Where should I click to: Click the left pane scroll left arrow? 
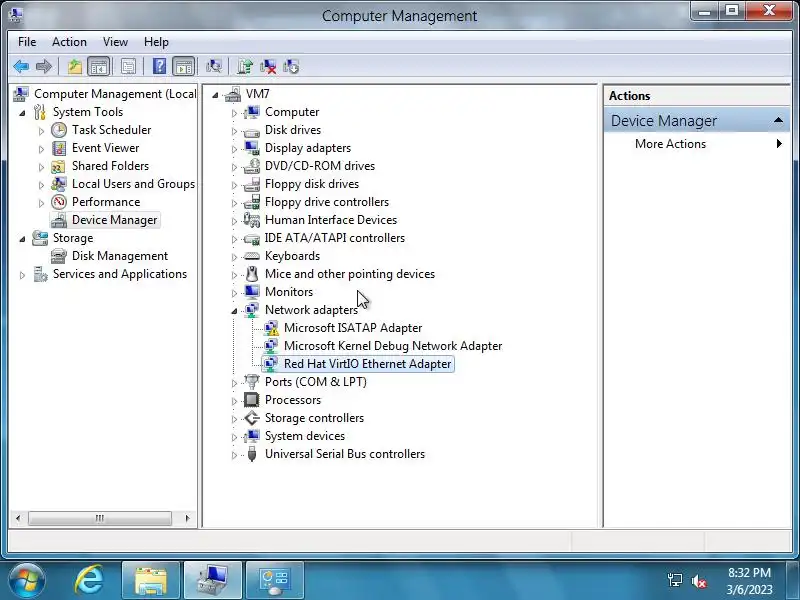[18, 518]
